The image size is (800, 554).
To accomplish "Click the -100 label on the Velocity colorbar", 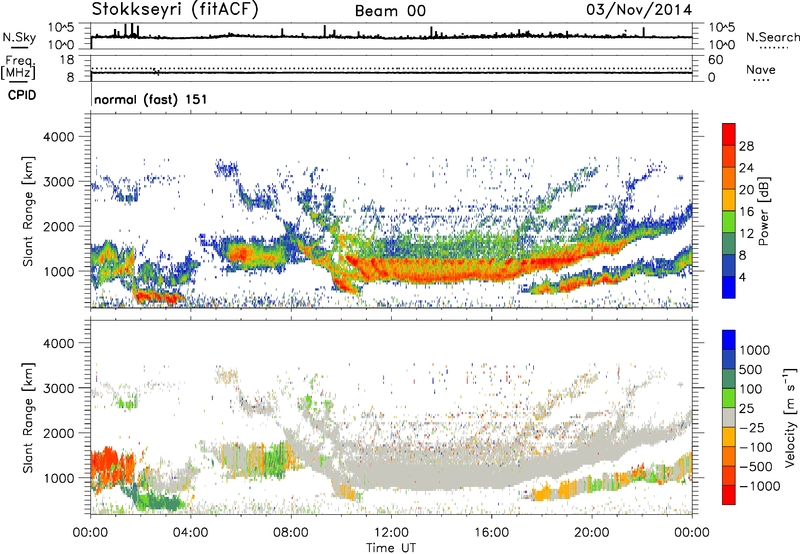I will coord(756,447).
